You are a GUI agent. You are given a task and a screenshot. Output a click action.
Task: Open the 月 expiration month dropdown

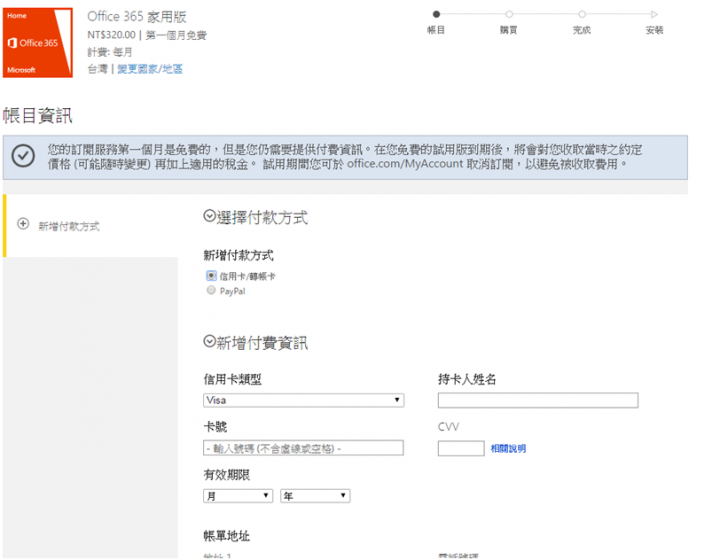tap(238, 496)
